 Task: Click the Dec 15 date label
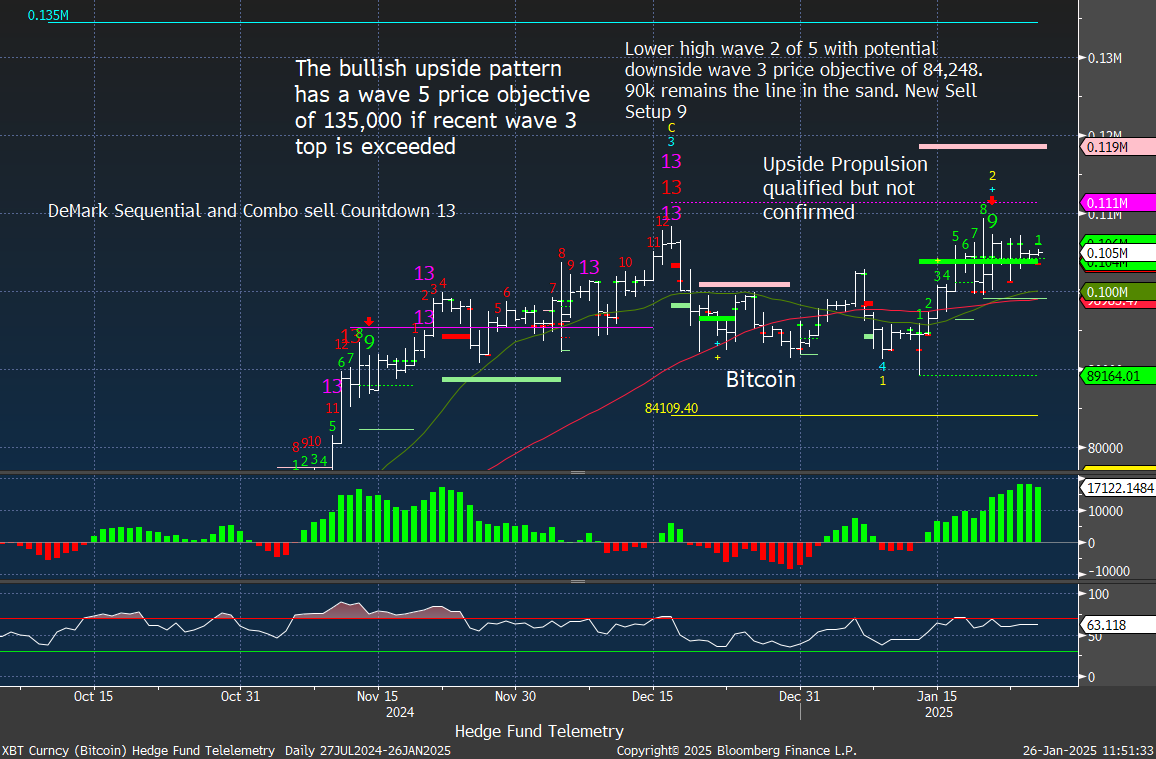point(653,696)
